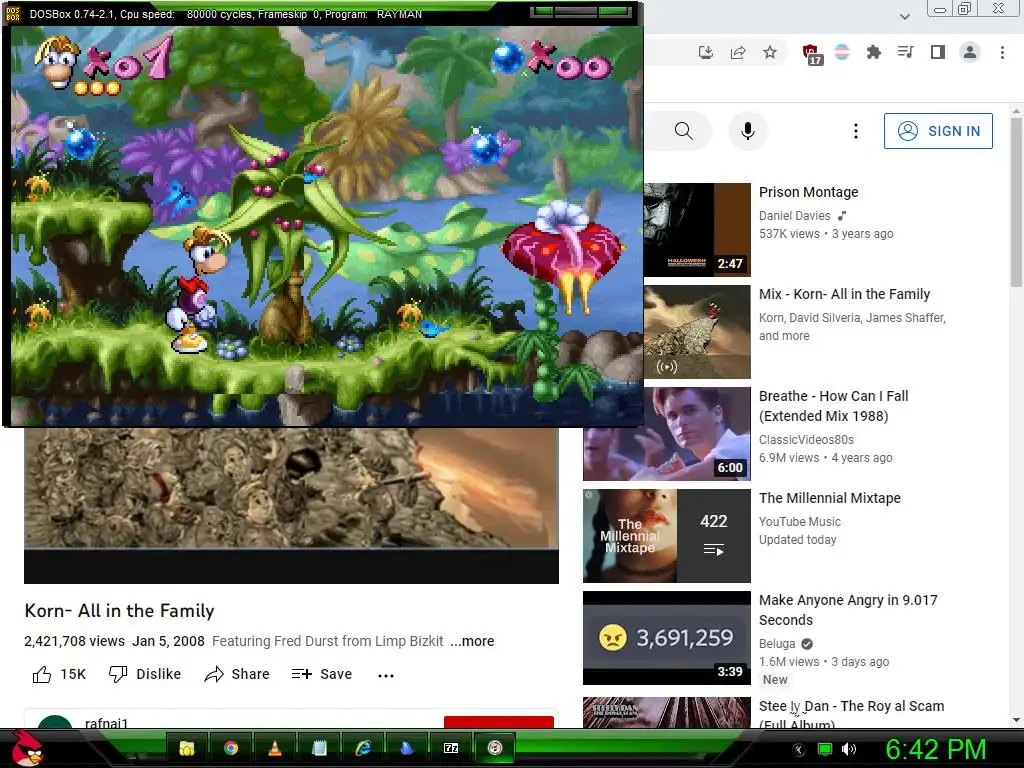Click the striped flag extension icon
1024x768 pixels.
(x=842, y=52)
